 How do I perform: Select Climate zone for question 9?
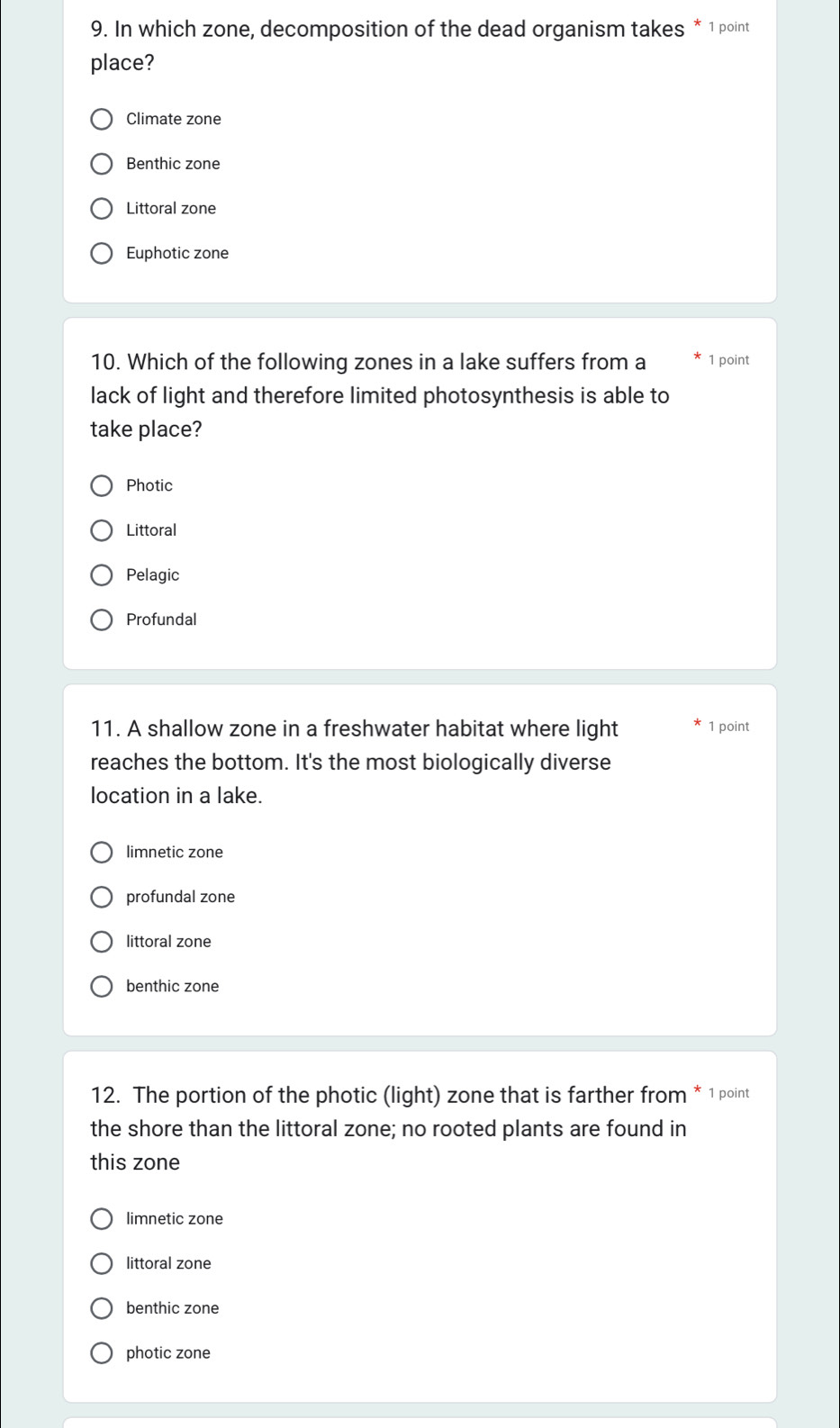click(x=102, y=120)
